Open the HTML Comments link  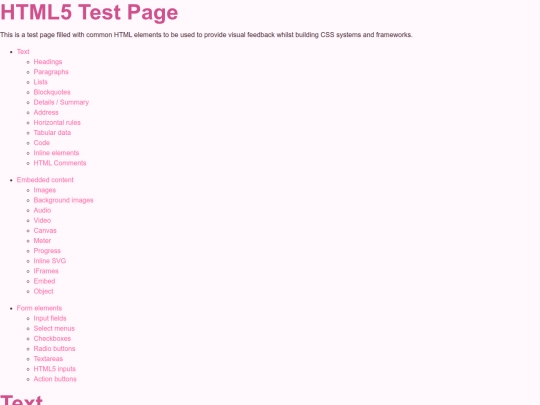coord(60,163)
